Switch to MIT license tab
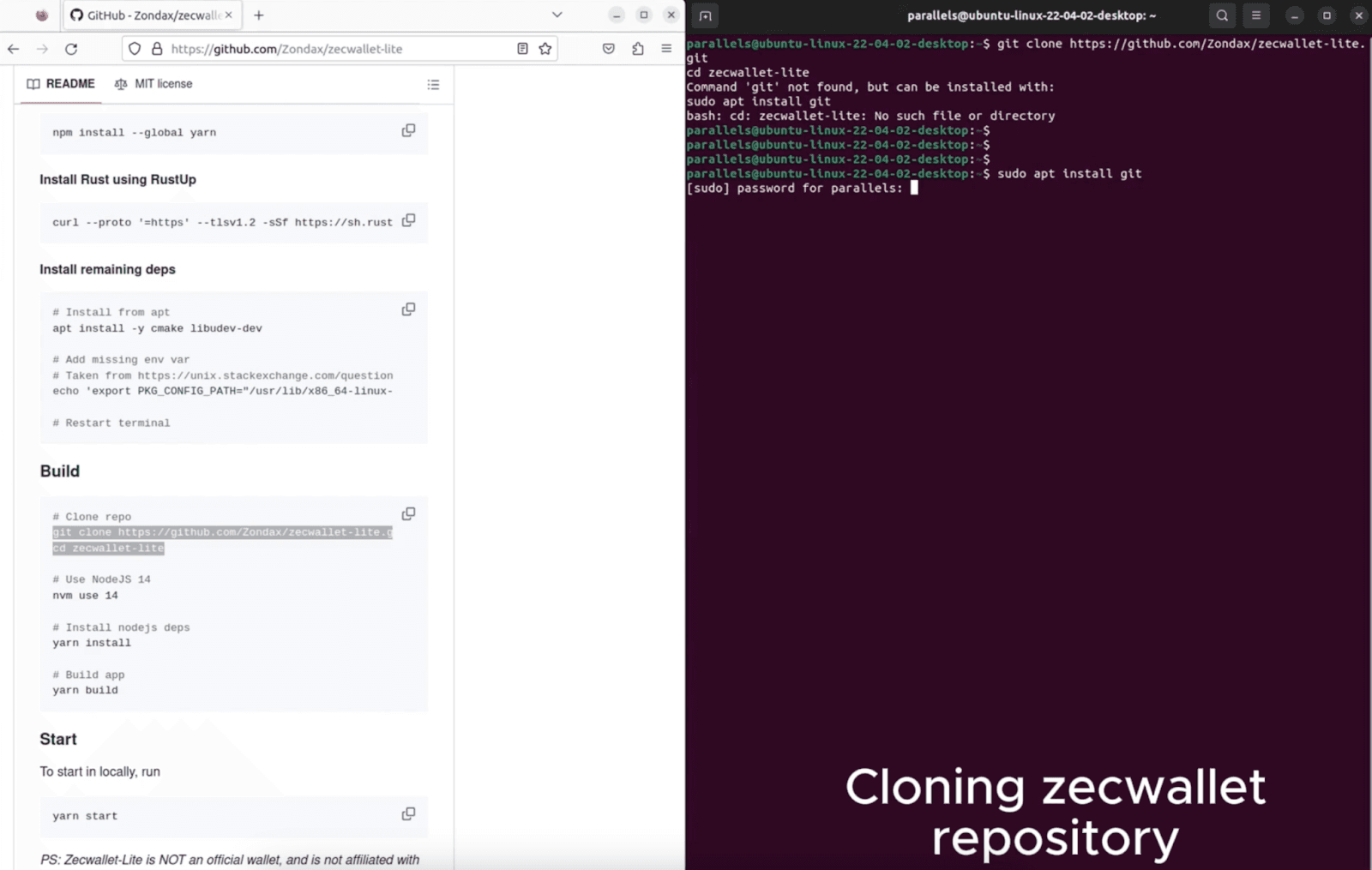Image resolution: width=1372 pixels, height=870 pixels. pos(153,84)
